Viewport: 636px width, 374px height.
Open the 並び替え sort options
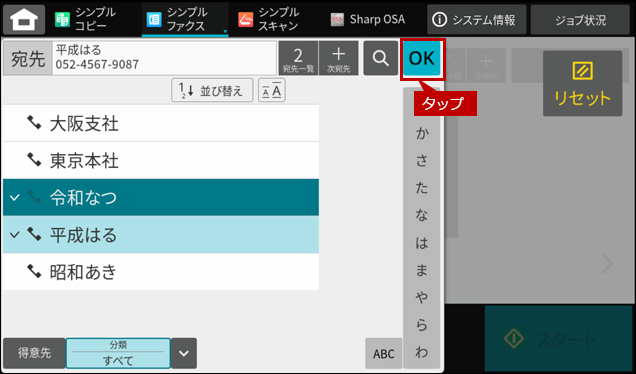point(212,90)
